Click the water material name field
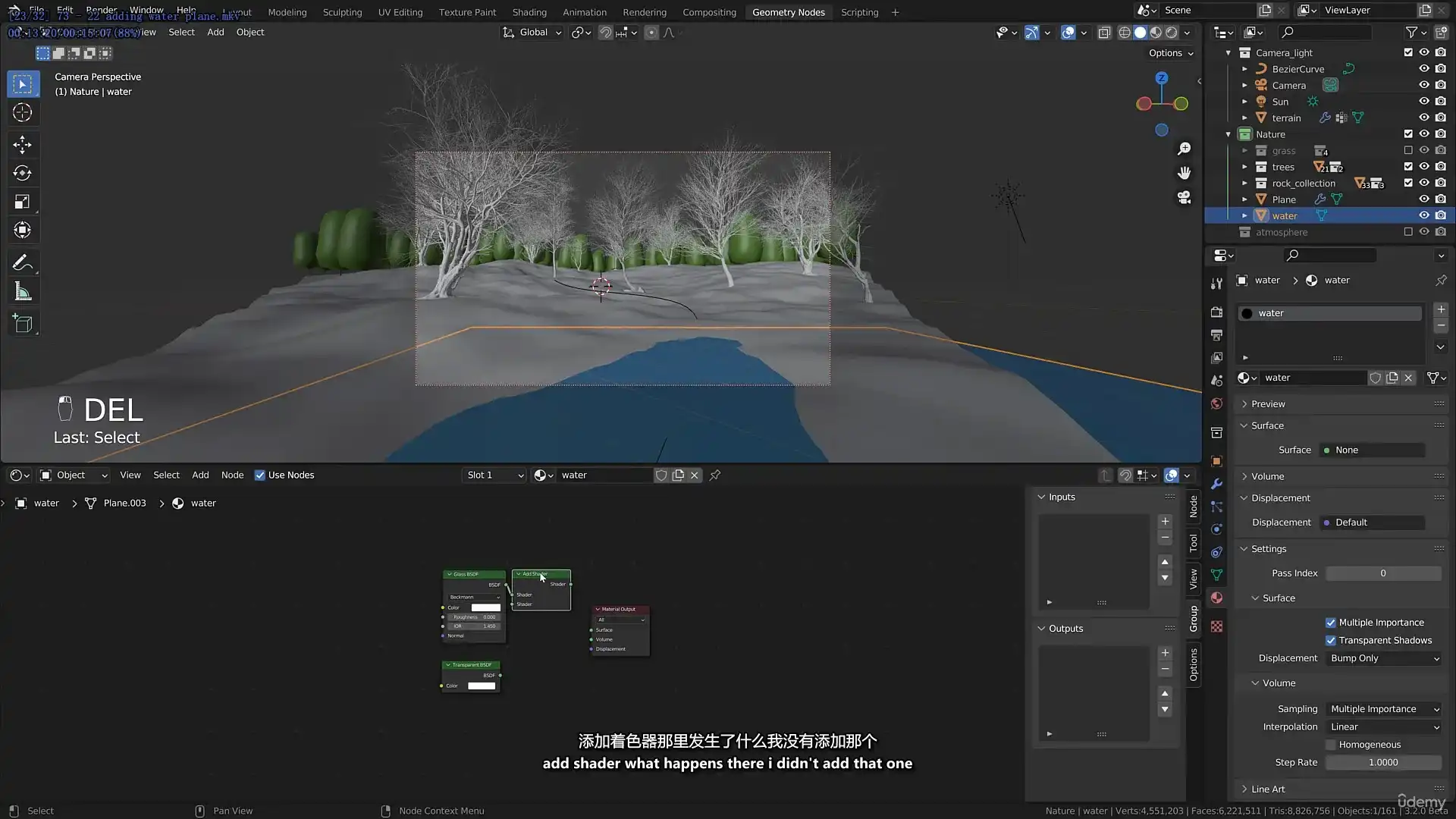 1314,377
